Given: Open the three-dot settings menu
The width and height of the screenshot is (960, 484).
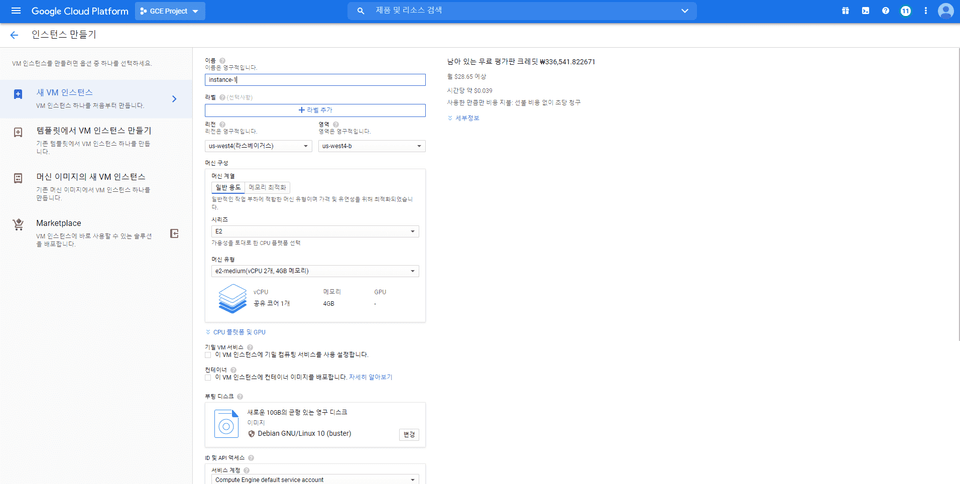Looking at the screenshot, I should (925, 11).
